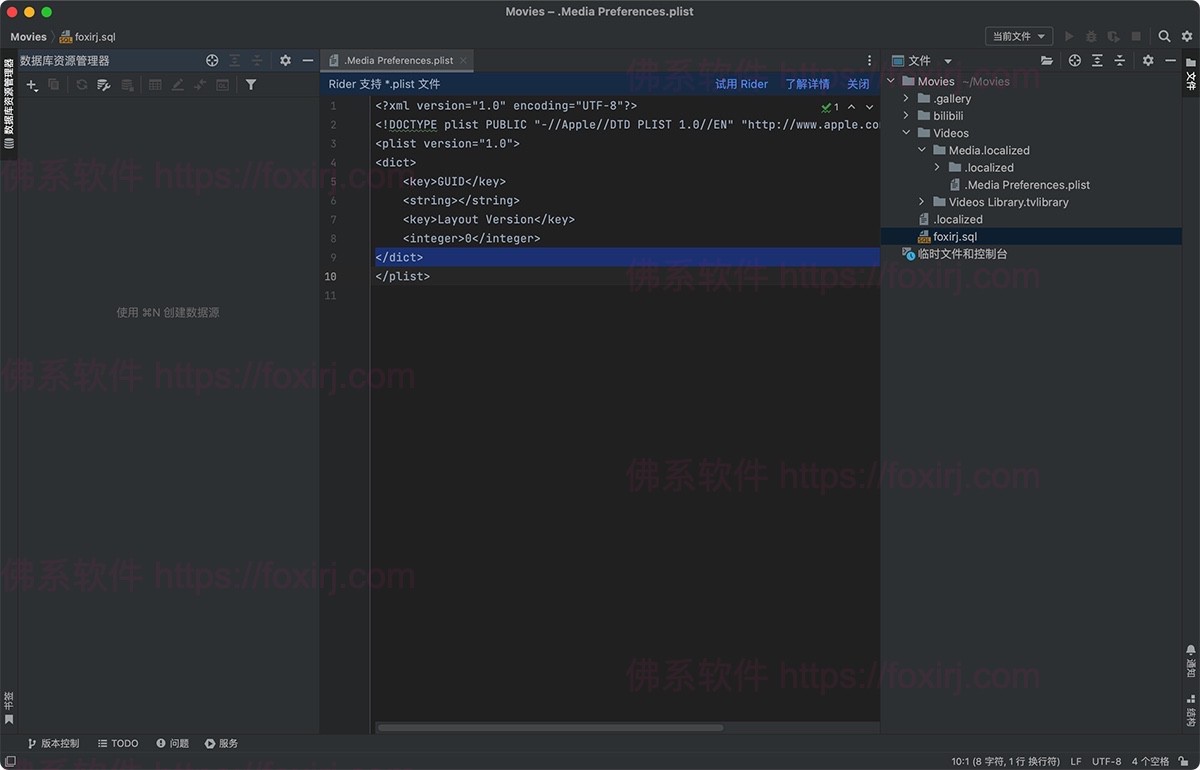Select the data editor table icon

(x=155, y=85)
